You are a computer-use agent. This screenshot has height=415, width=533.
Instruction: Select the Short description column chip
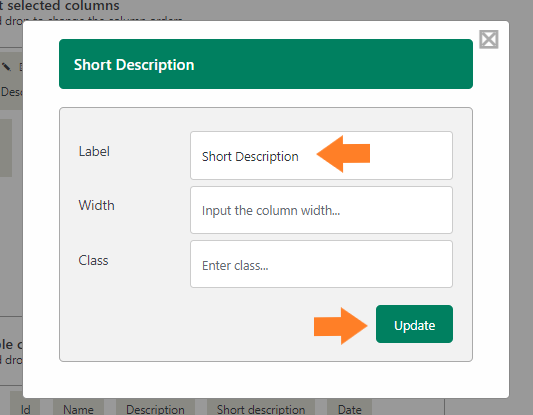pyautogui.click(x=261, y=408)
